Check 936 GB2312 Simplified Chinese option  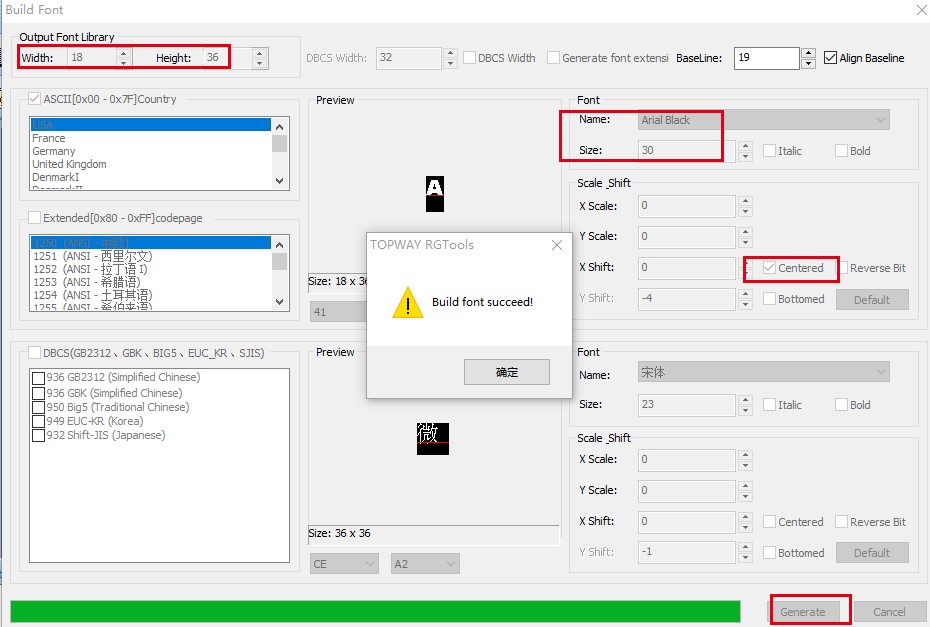[x=39, y=378]
